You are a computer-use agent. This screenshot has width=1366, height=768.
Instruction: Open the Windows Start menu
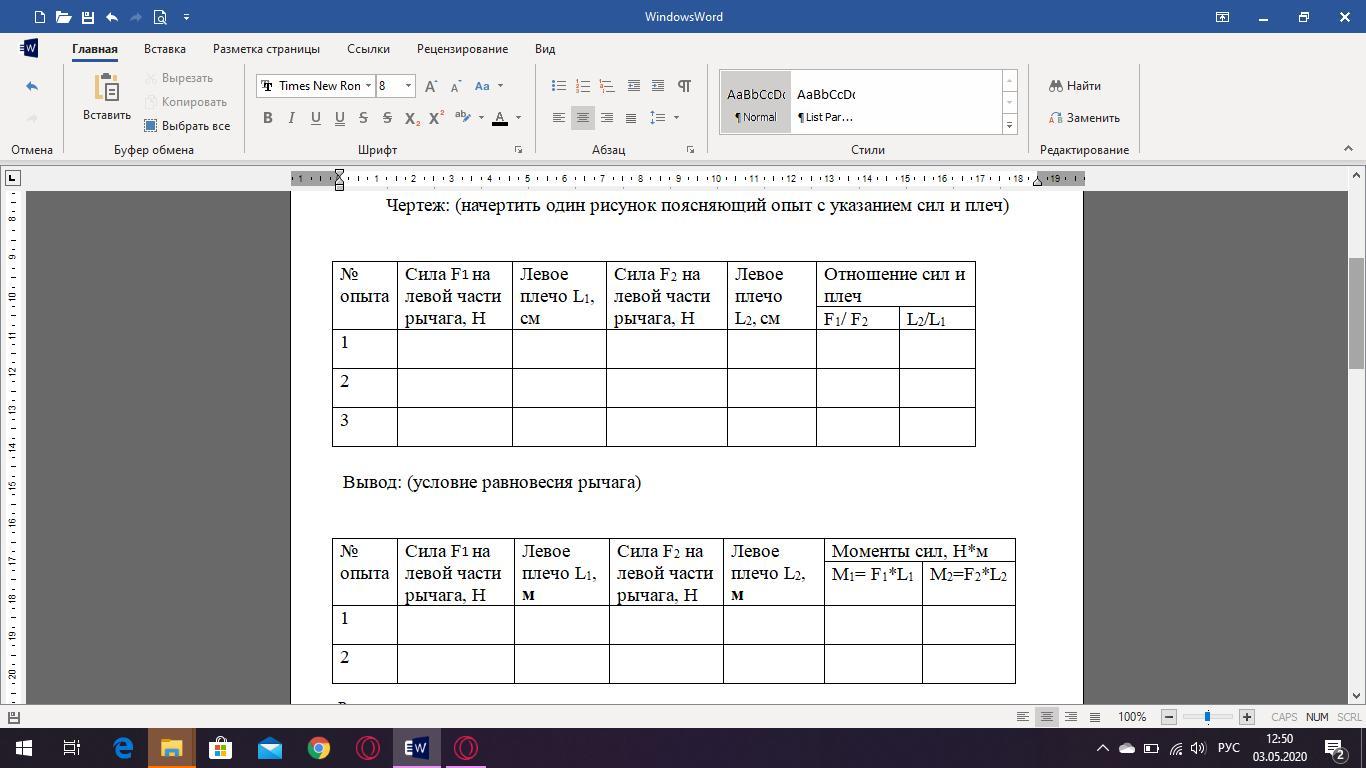pyautogui.click(x=24, y=748)
